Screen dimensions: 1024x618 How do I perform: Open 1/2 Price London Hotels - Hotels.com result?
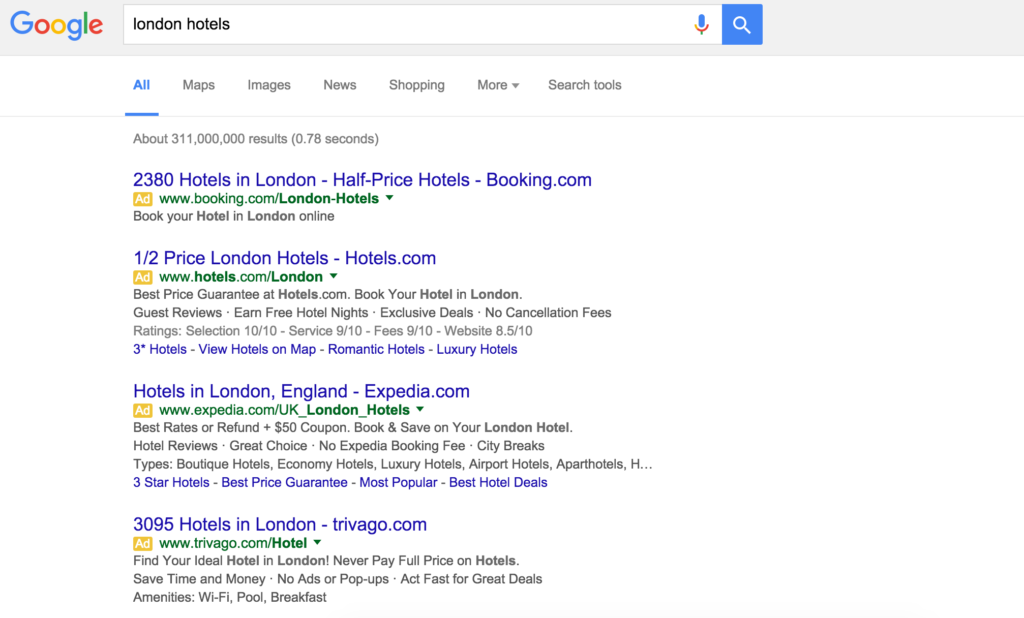[285, 258]
